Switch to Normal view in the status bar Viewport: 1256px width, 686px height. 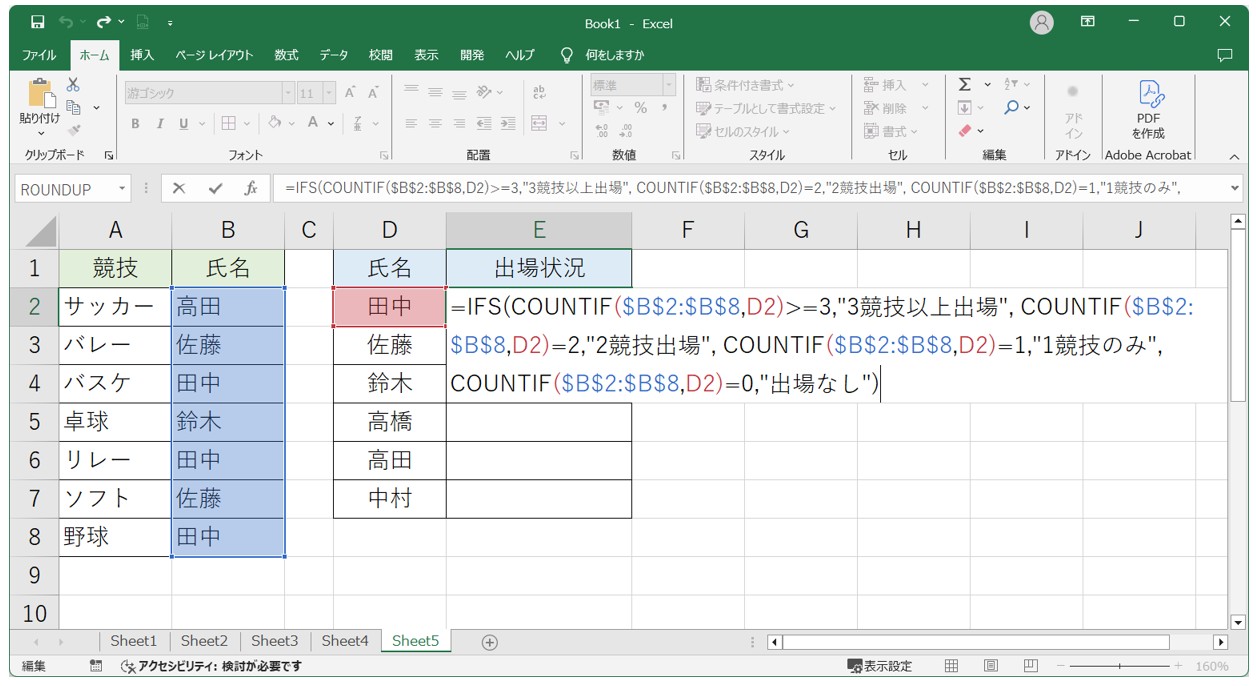coord(951,665)
